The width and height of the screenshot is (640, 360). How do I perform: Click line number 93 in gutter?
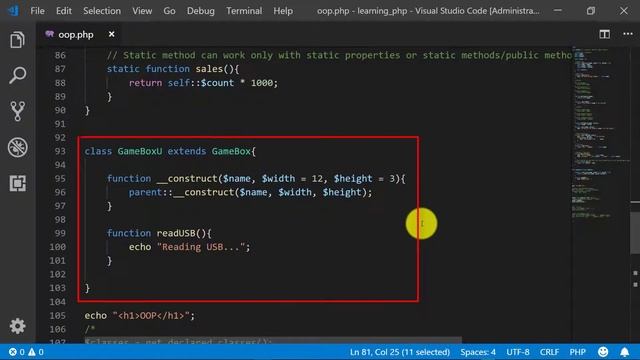60,151
